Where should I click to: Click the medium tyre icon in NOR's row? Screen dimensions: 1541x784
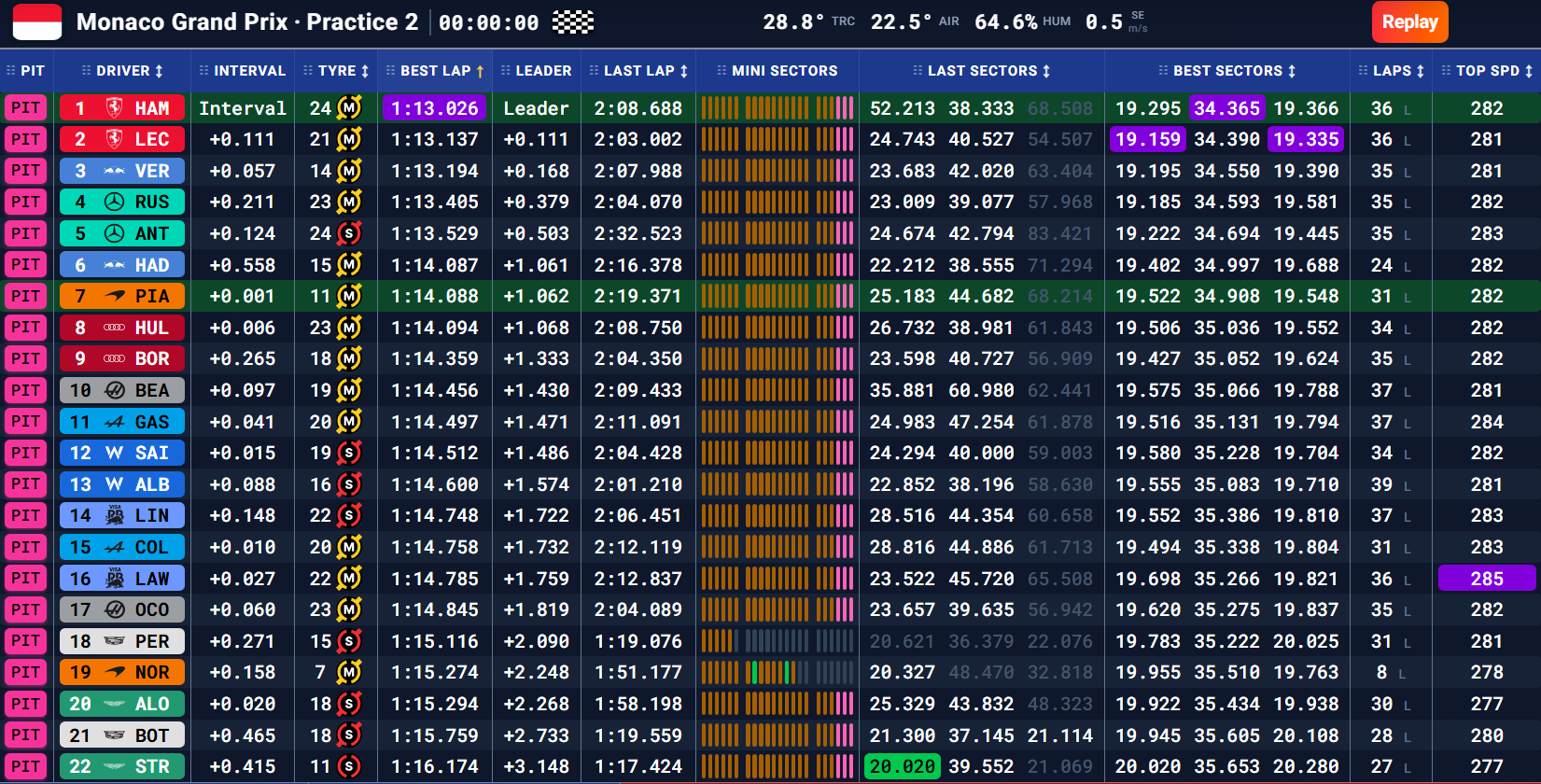pyautogui.click(x=349, y=672)
